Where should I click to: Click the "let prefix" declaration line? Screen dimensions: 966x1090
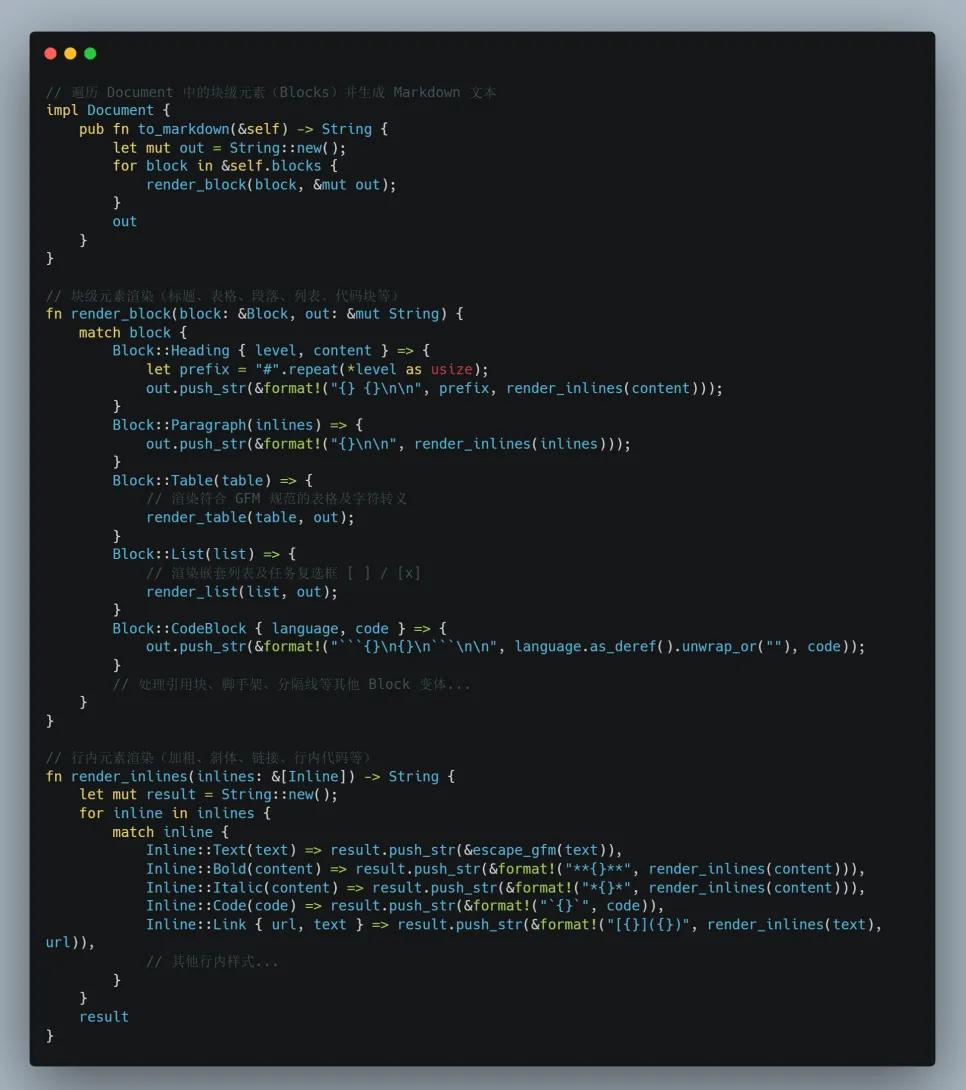pyautogui.click(x=317, y=370)
